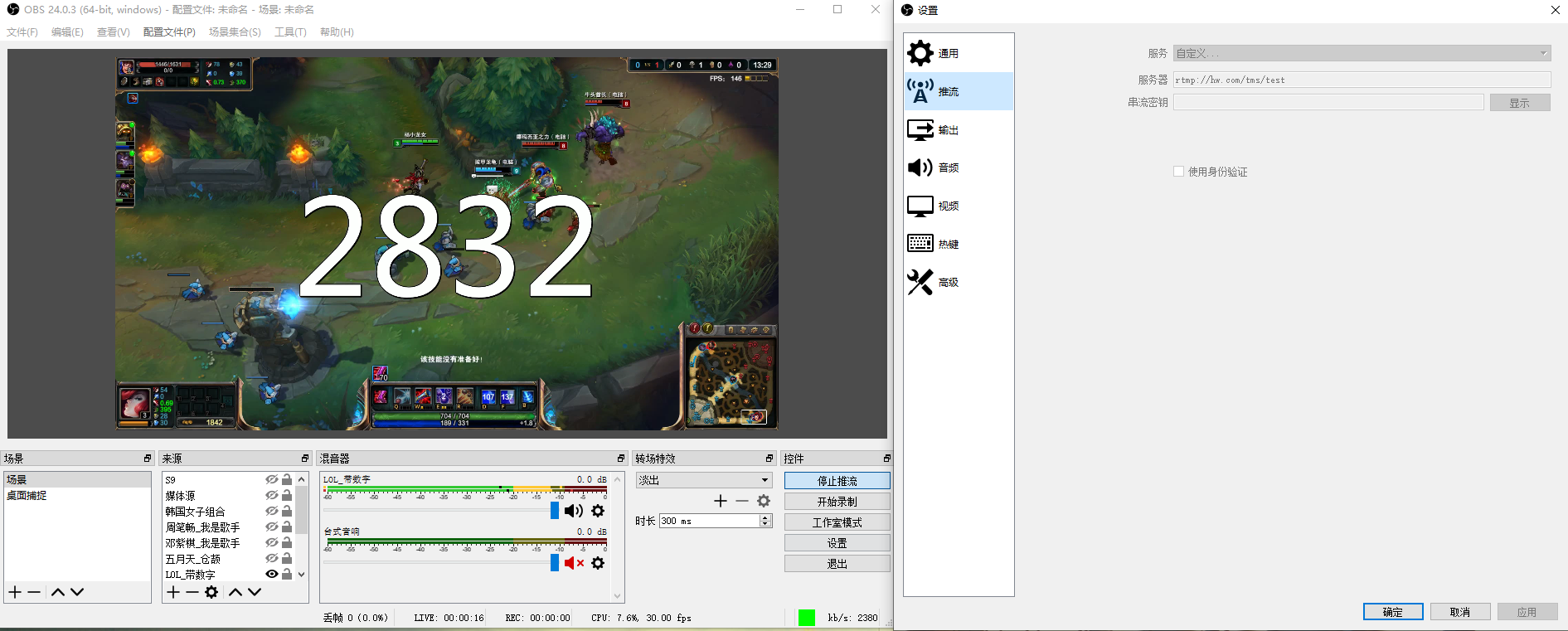Click 确定 in settings dialog

(x=1393, y=612)
